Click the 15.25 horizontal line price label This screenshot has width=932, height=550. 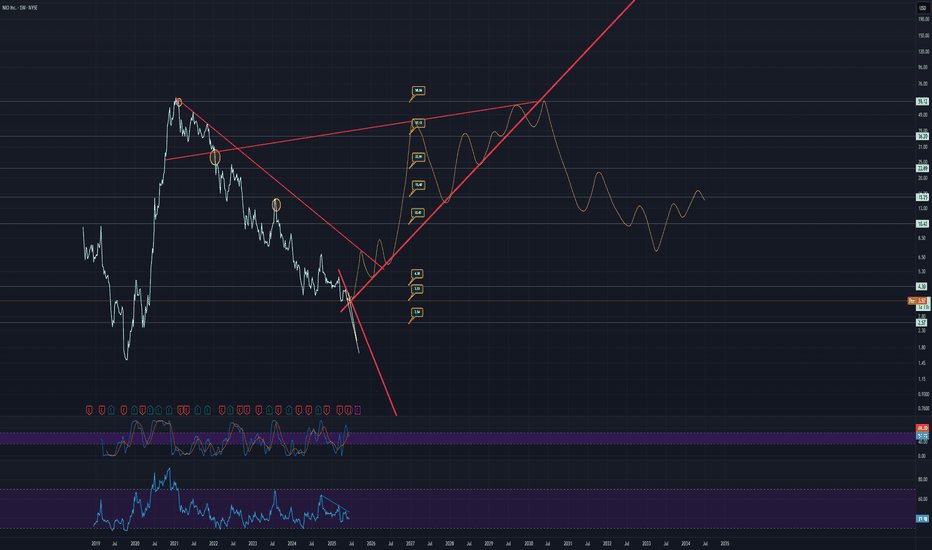922,197
